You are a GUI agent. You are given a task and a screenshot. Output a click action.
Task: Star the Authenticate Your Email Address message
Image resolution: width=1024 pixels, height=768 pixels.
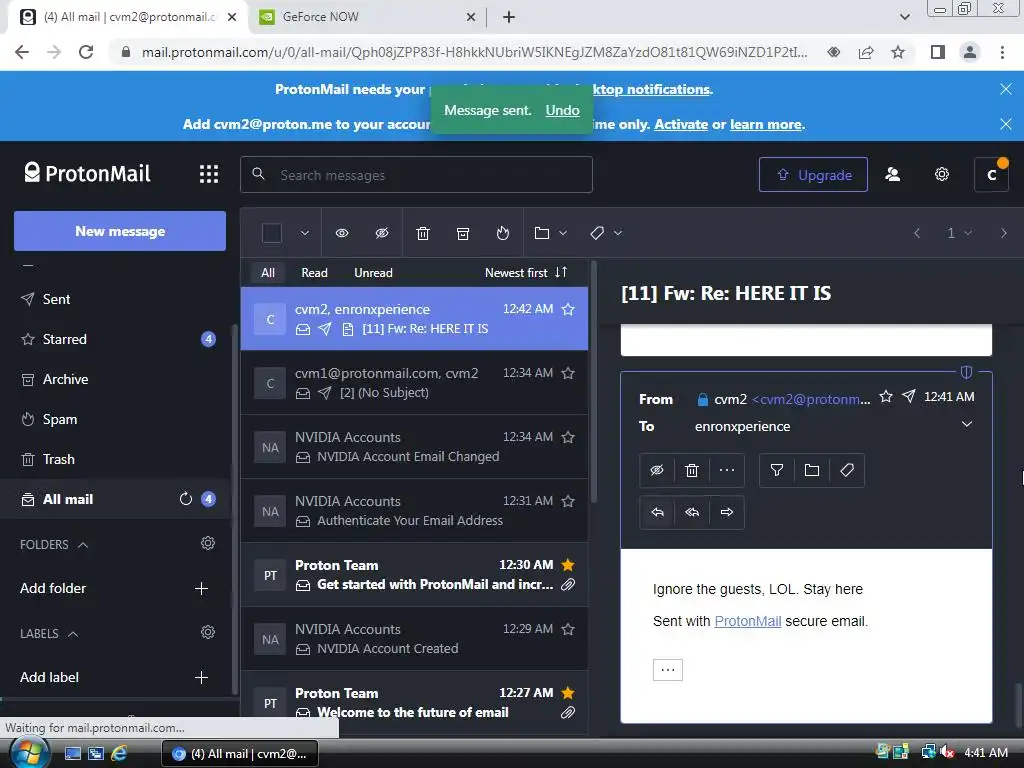pos(568,501)
